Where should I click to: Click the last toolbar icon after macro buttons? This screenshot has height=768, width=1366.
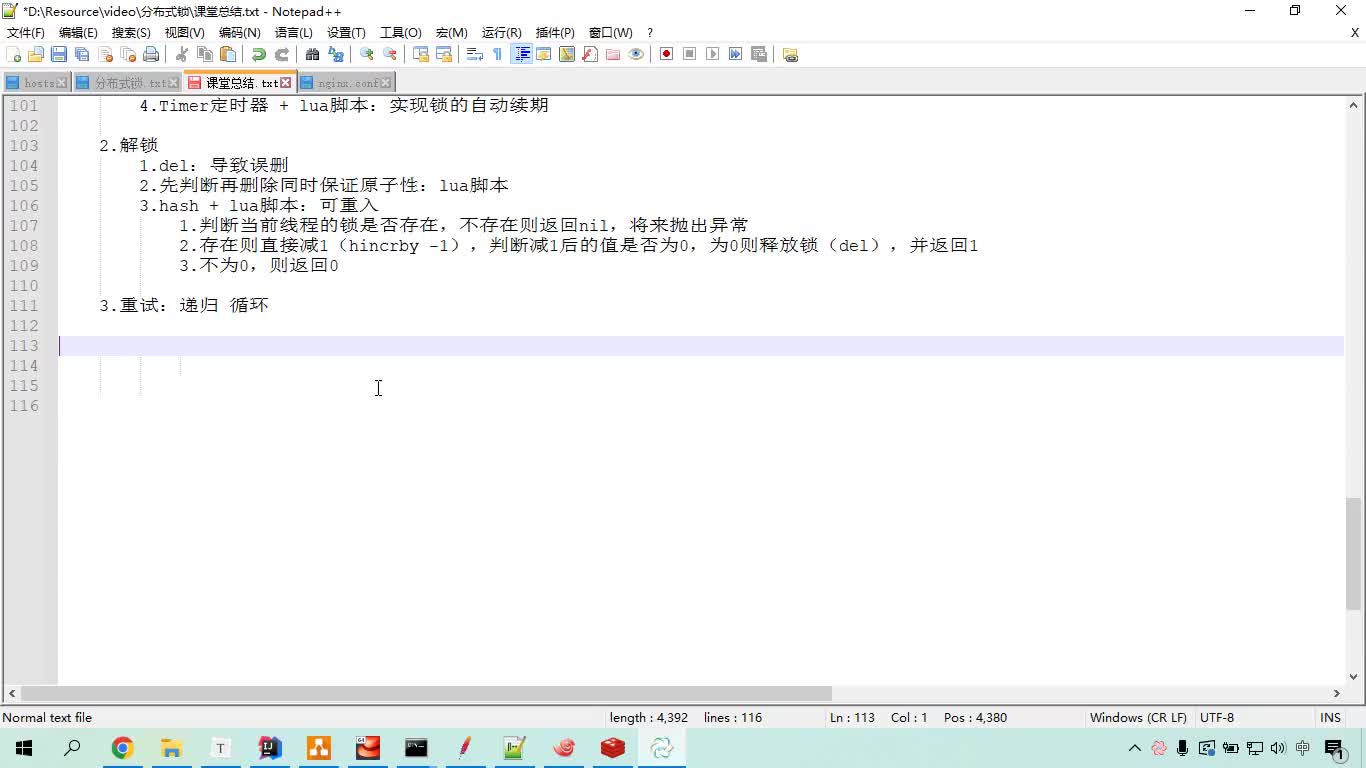(790, 54)
